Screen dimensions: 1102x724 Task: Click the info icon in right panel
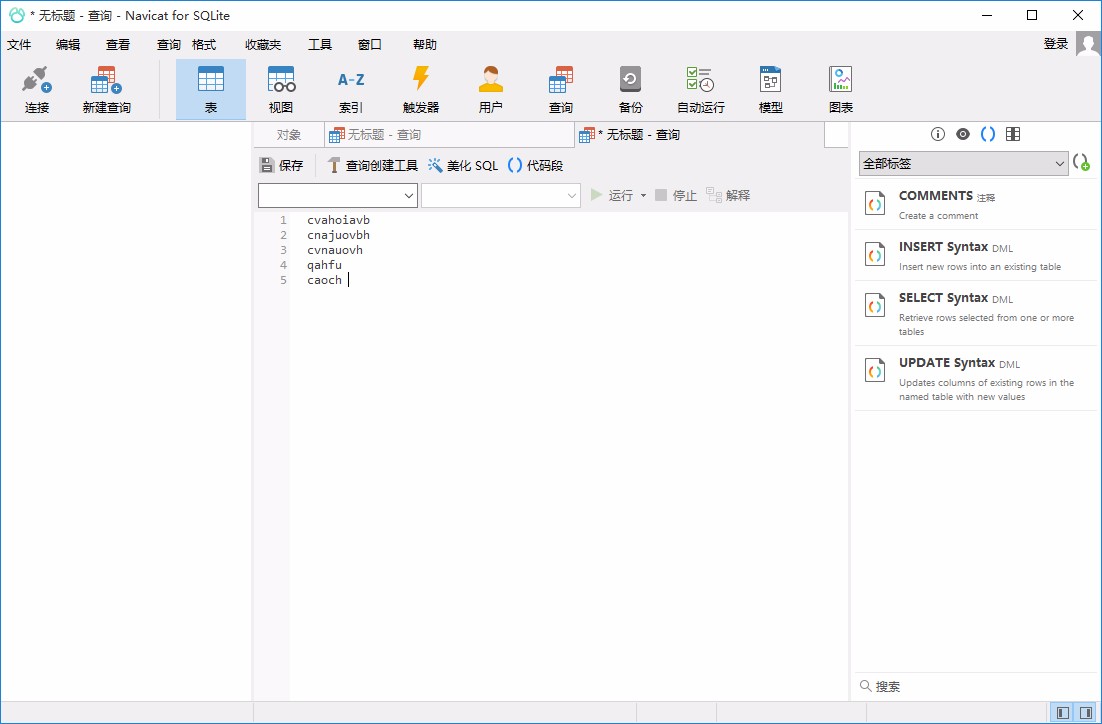pyautogui.click(x=938, y=134)
